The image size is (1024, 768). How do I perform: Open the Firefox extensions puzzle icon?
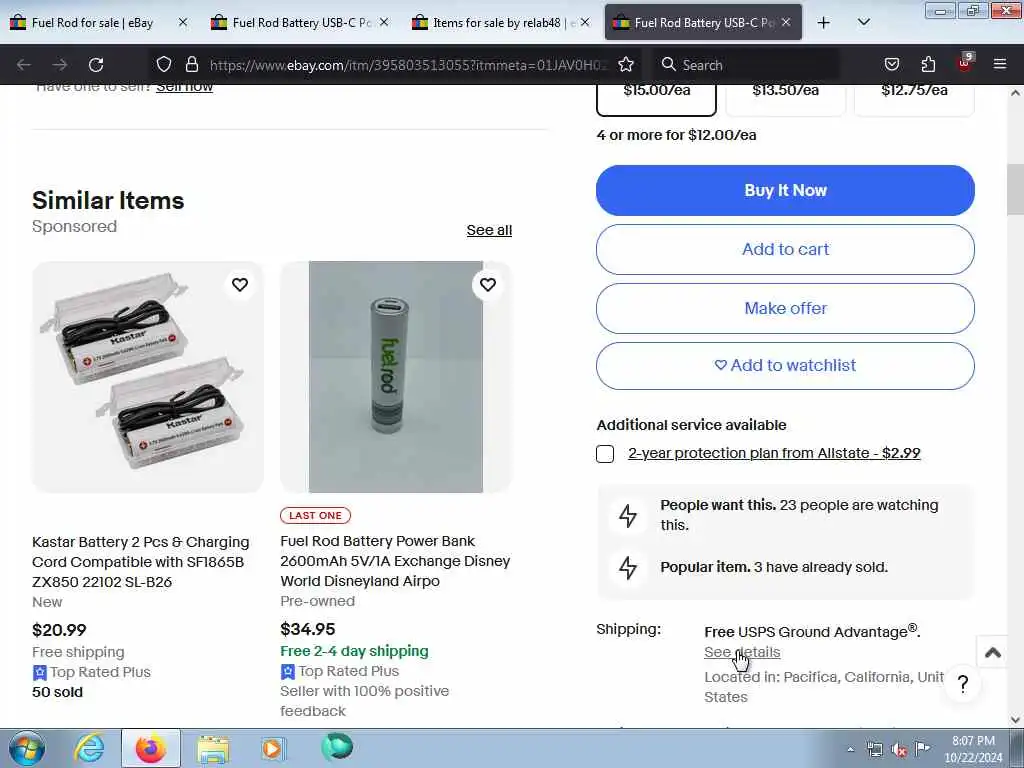[x=928, y=64]
